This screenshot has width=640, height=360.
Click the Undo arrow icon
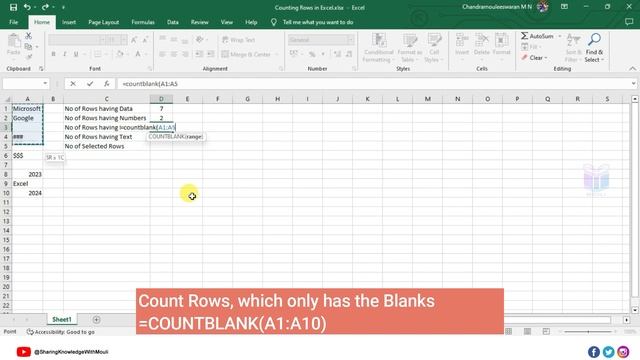pos(27,7)
